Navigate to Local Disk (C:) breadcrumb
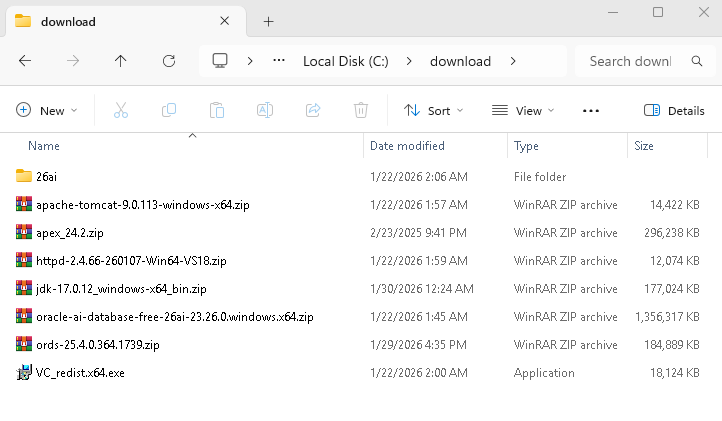Screen dimensions: 722x421 click(x=346, y=61)
